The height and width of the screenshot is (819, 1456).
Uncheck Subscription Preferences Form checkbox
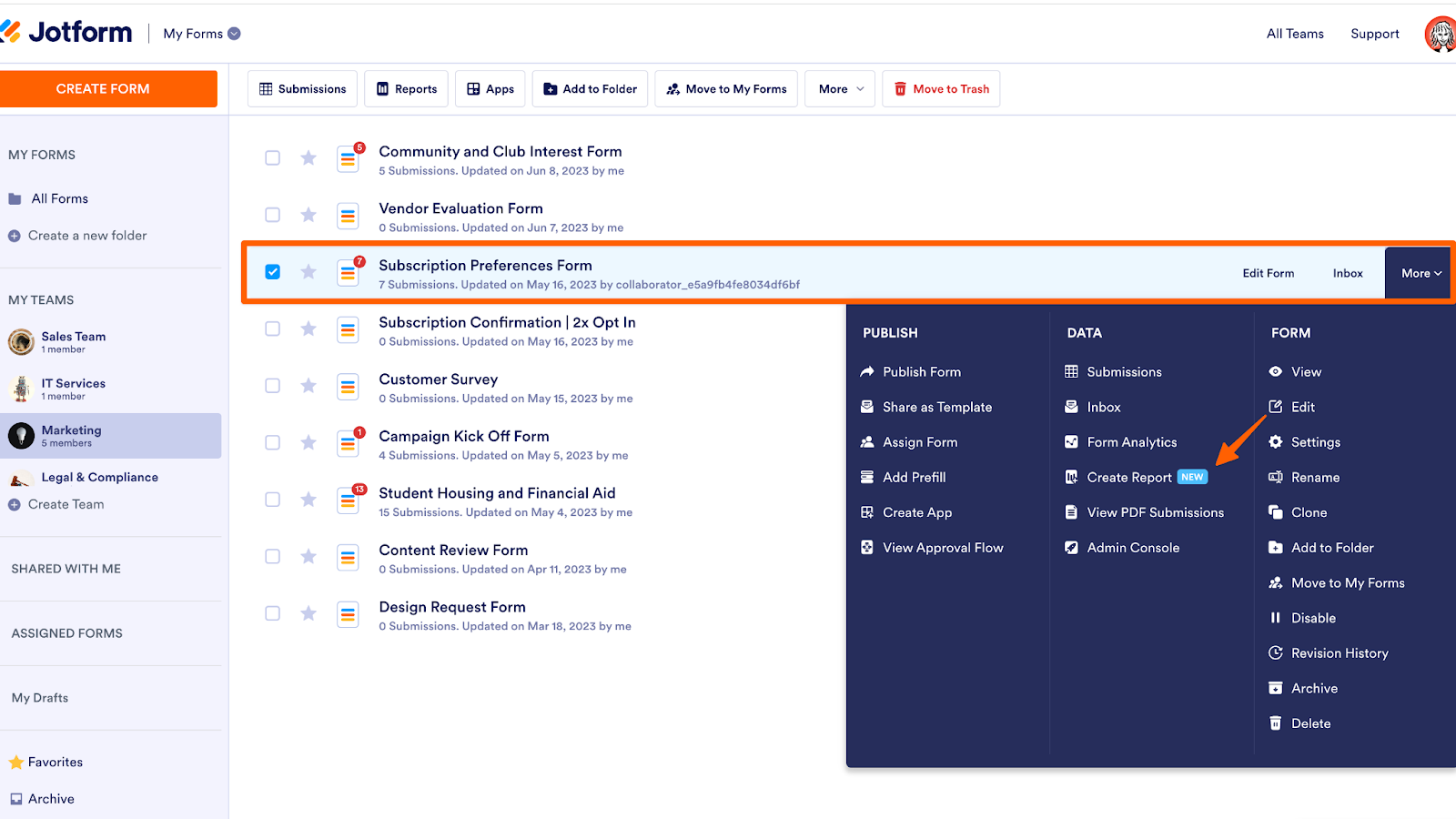(x=272, y=272)
